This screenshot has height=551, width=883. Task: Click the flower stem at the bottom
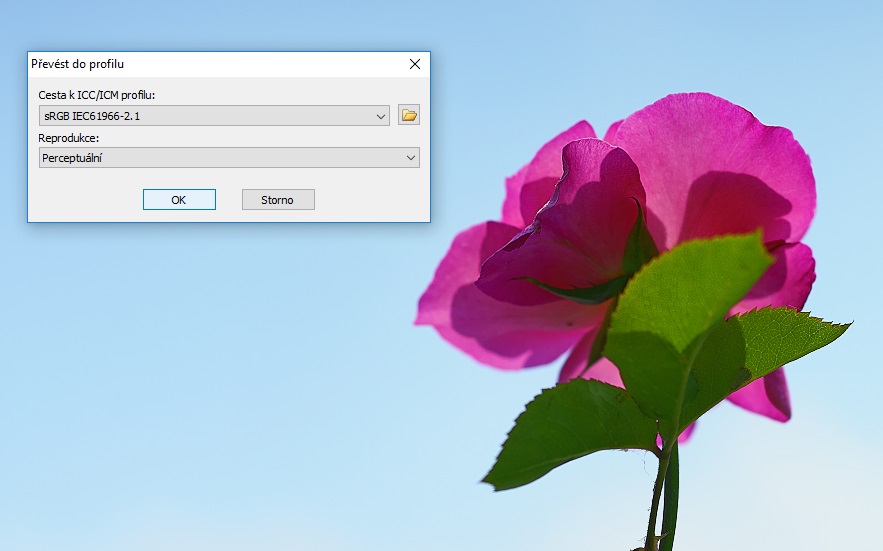(x=662, y=500)
